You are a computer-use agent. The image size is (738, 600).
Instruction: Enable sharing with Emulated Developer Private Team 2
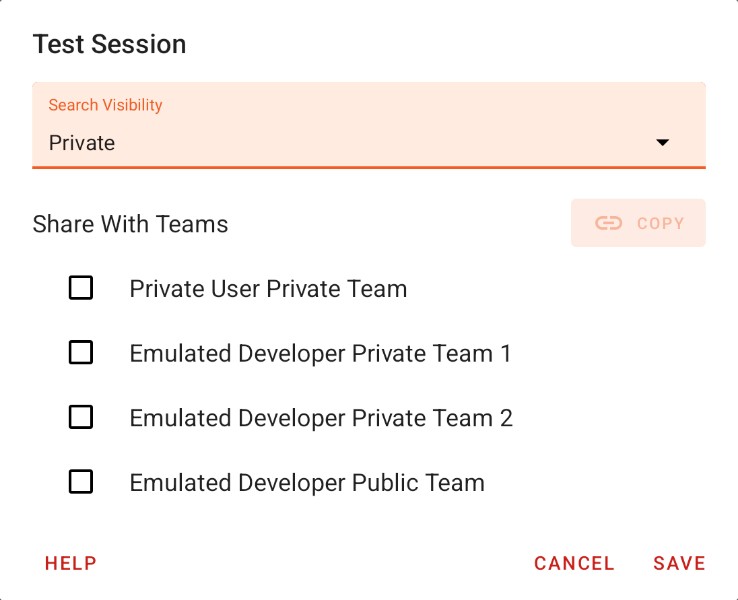80,417
